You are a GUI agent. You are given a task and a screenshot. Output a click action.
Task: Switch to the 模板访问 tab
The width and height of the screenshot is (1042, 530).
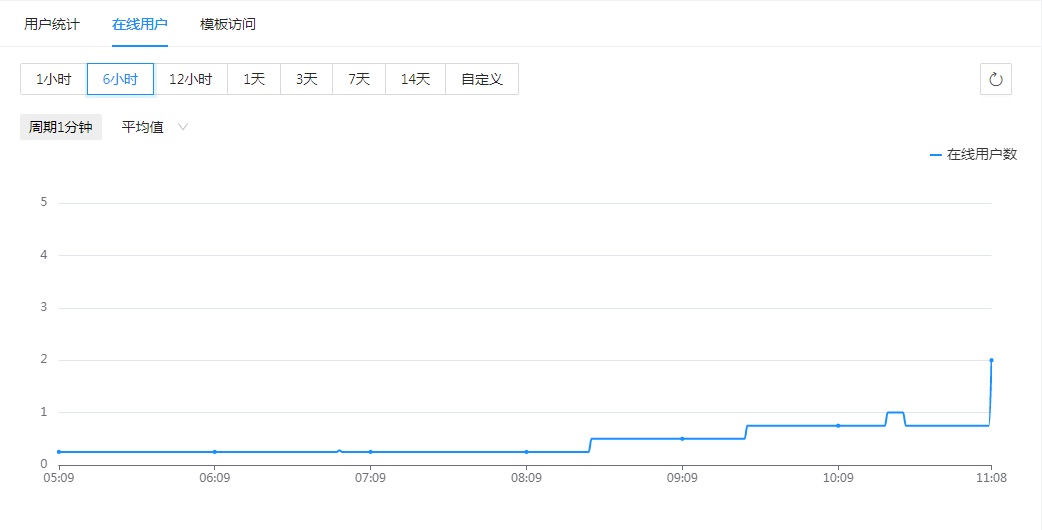pos(228,24)
